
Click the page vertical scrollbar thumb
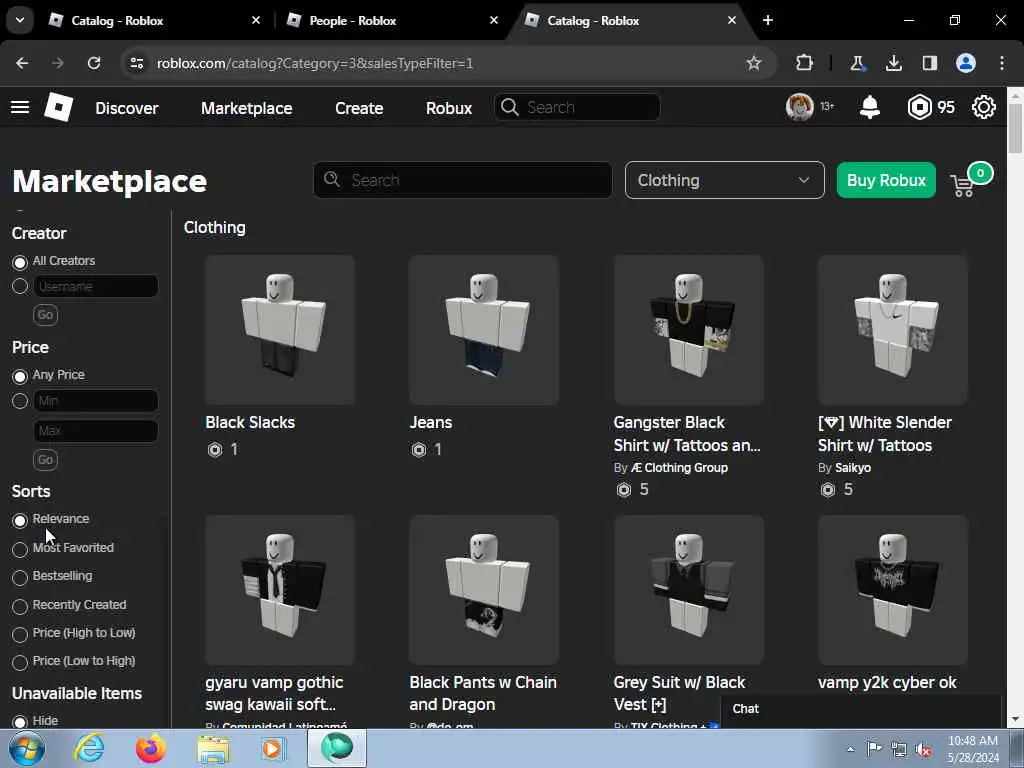1015,128
